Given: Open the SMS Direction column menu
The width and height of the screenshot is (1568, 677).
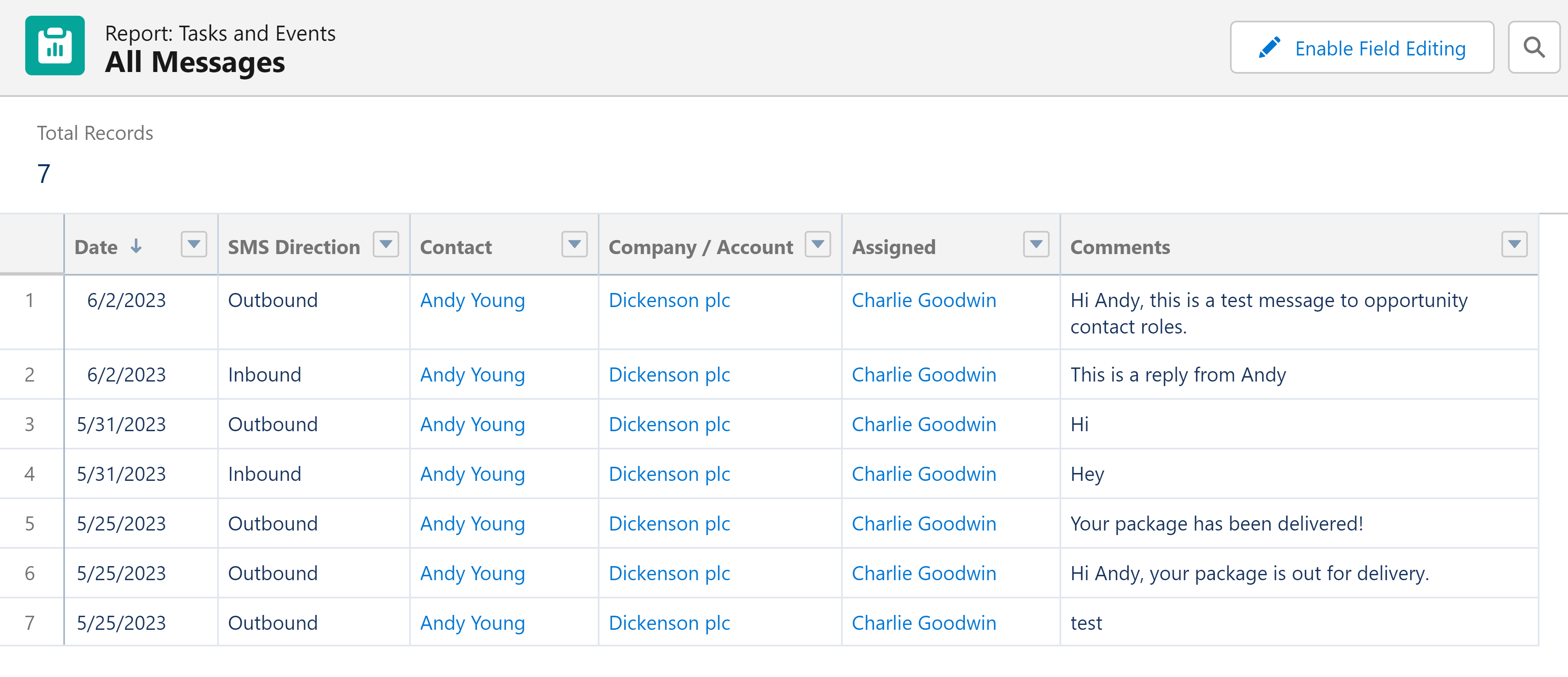Looking at the screenshot, I should [386, 244].
